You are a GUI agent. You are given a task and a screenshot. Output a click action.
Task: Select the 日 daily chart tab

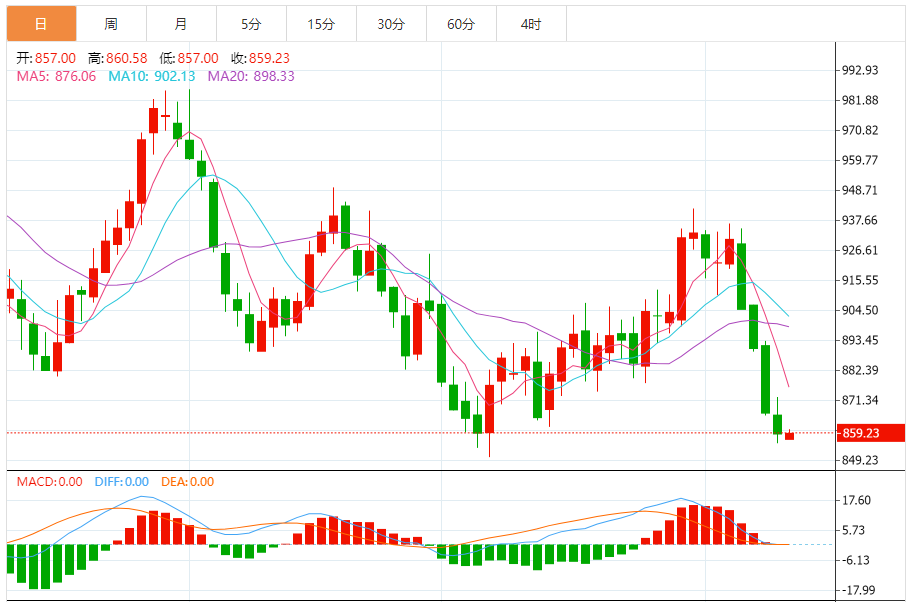(41, 24)
